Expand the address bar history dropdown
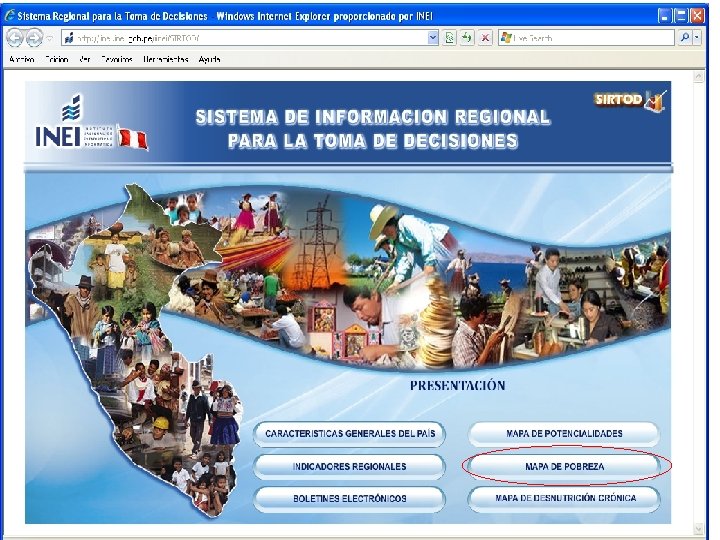Screen dimensions: 720x540 pyautogui.click(x=433, y=38)
